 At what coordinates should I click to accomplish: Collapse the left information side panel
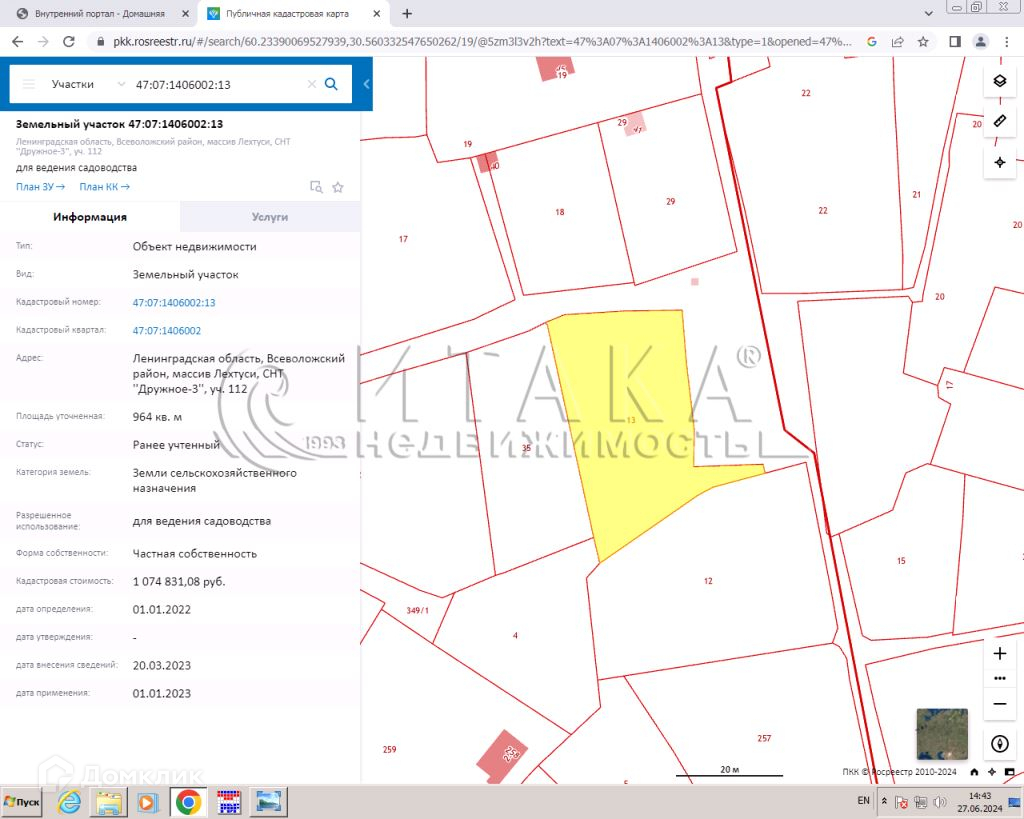pyautogui.click(x=366, y=84)
